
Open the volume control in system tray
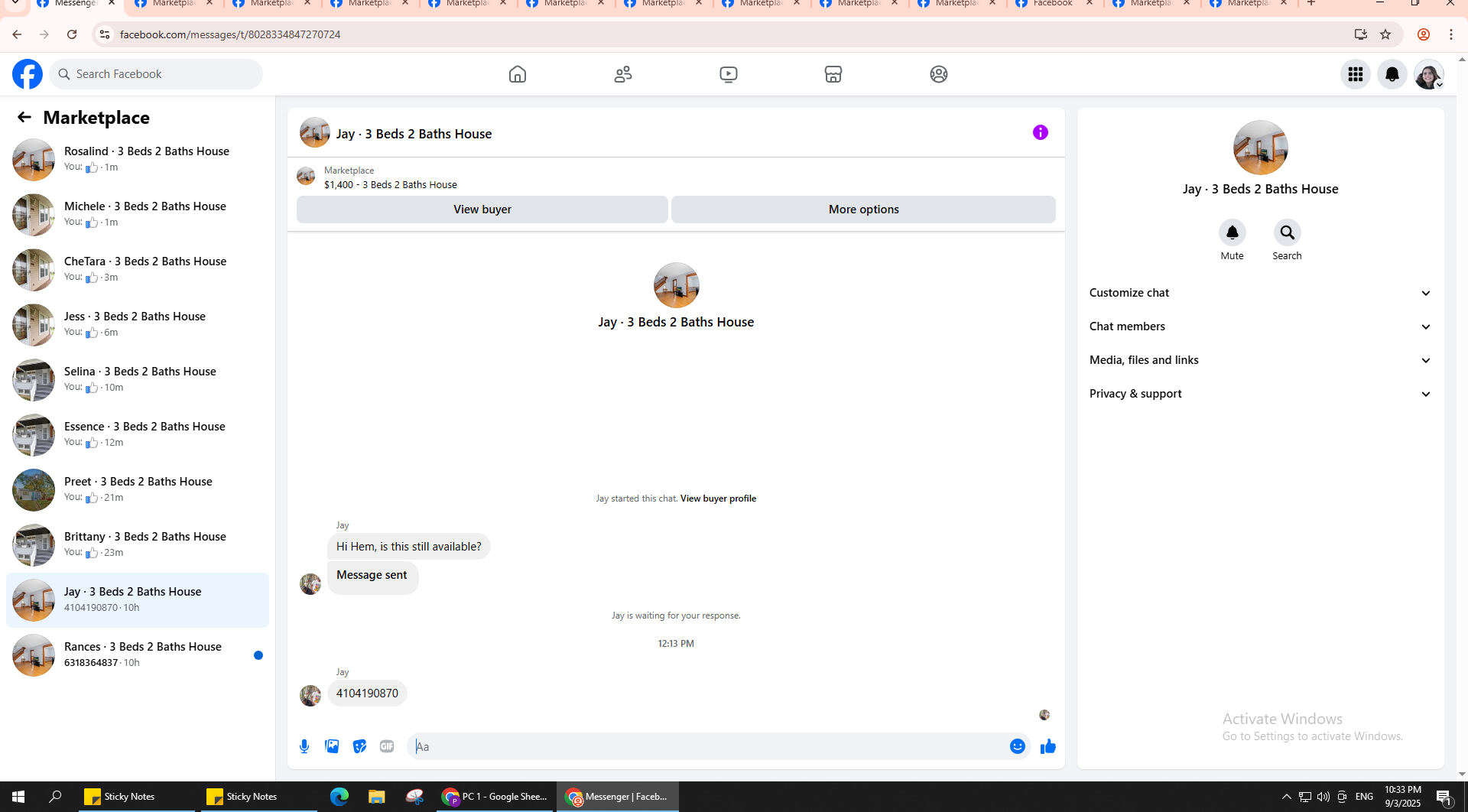point(1323,797)
